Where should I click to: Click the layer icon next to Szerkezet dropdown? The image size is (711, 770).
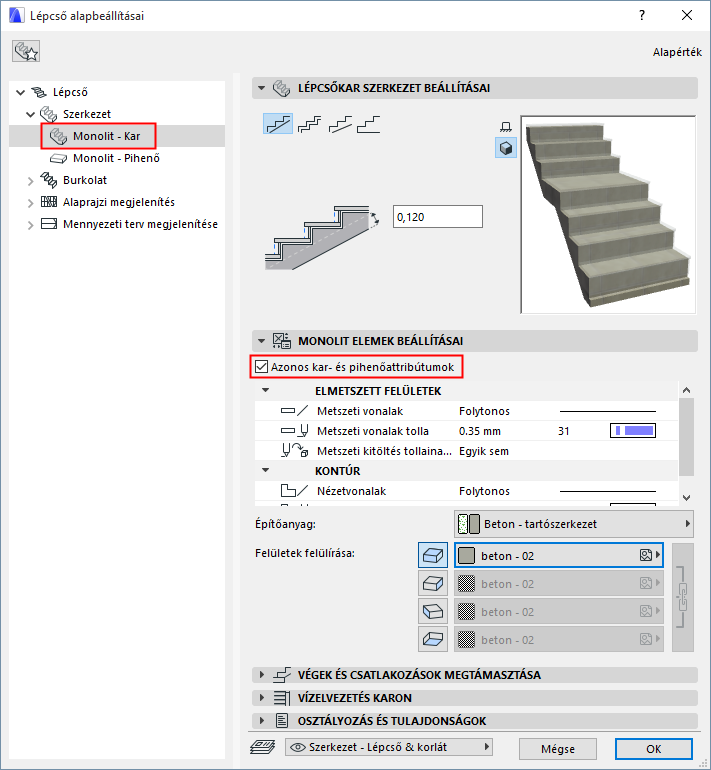(263, 747)
